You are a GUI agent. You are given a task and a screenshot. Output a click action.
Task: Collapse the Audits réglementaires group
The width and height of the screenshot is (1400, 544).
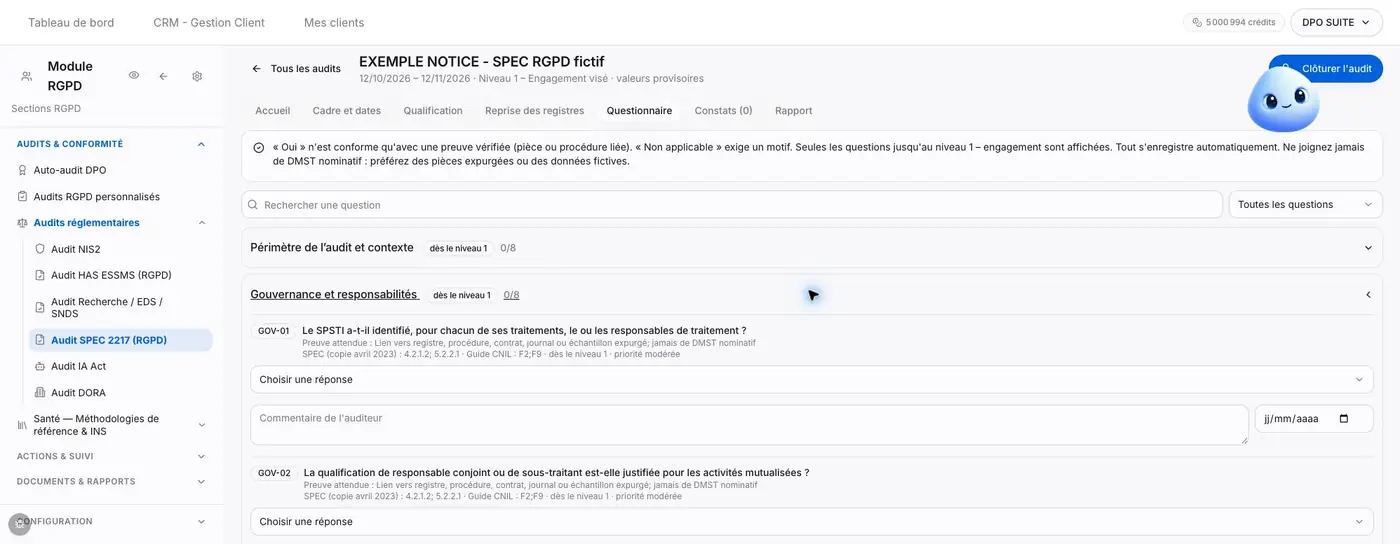[x=201, y=223]
